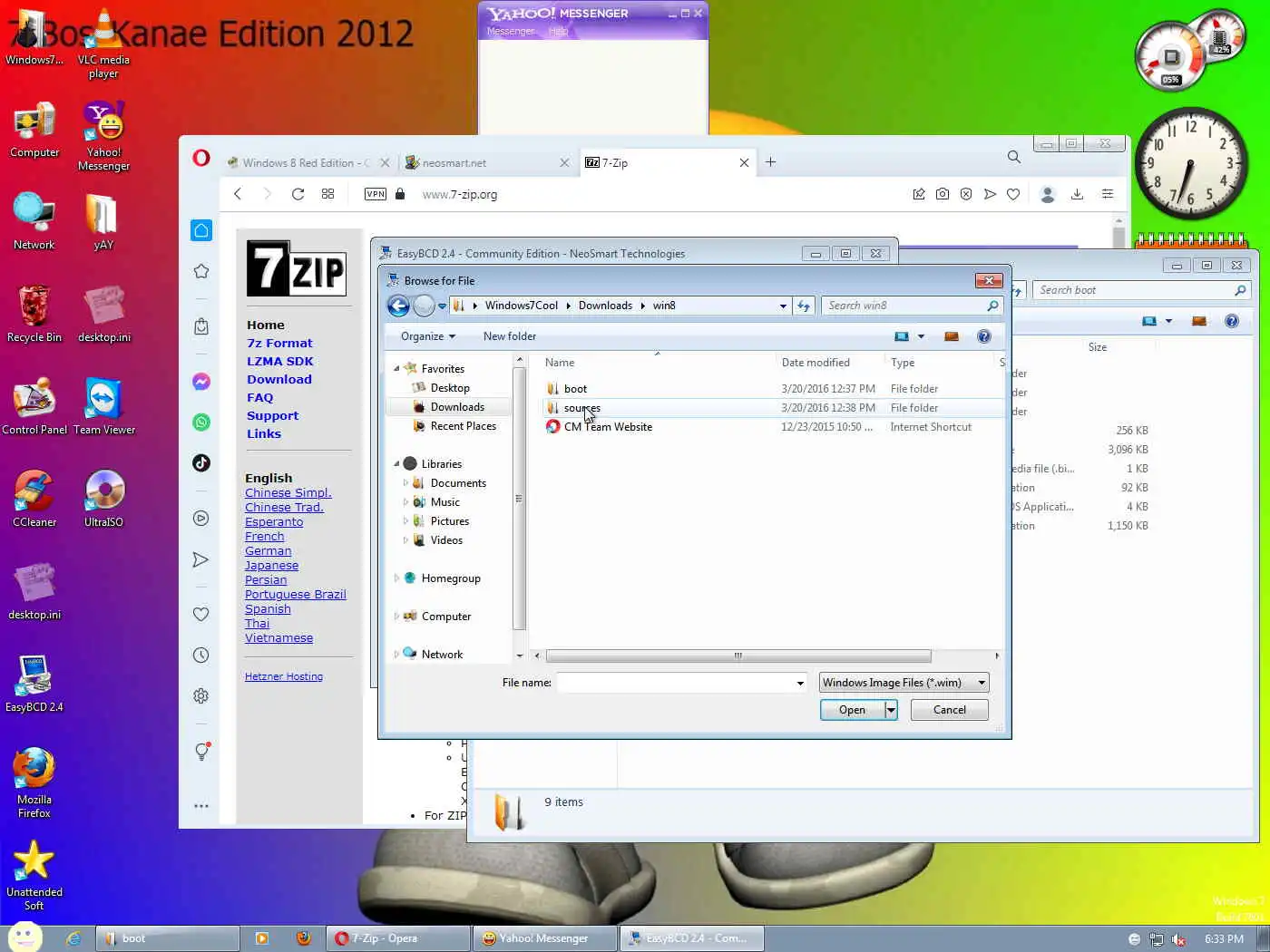This screenshot has height=952, width=1270.
Task: Open Opera sidebar history clock icon
Action: point(201,655)
